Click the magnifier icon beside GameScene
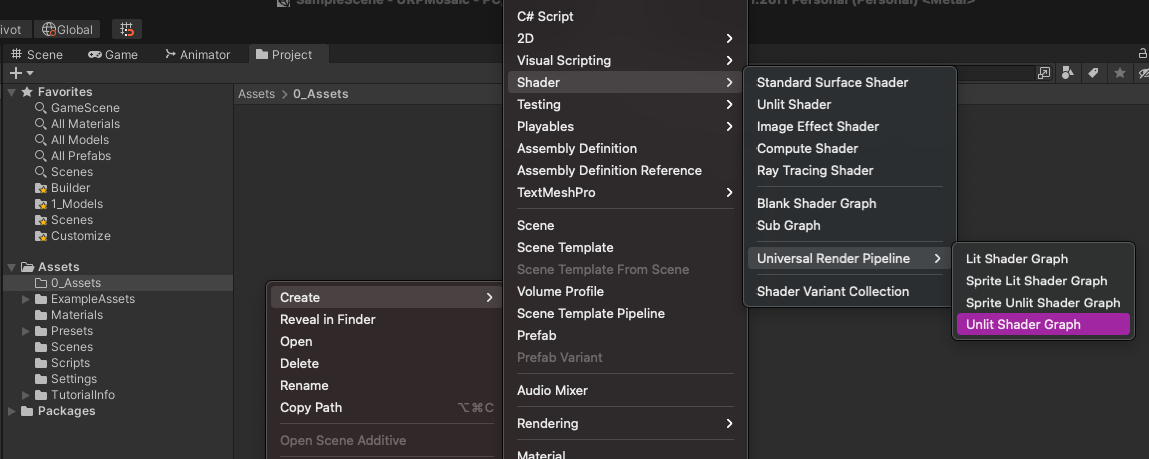1149x459 pixels. (41, 108)
